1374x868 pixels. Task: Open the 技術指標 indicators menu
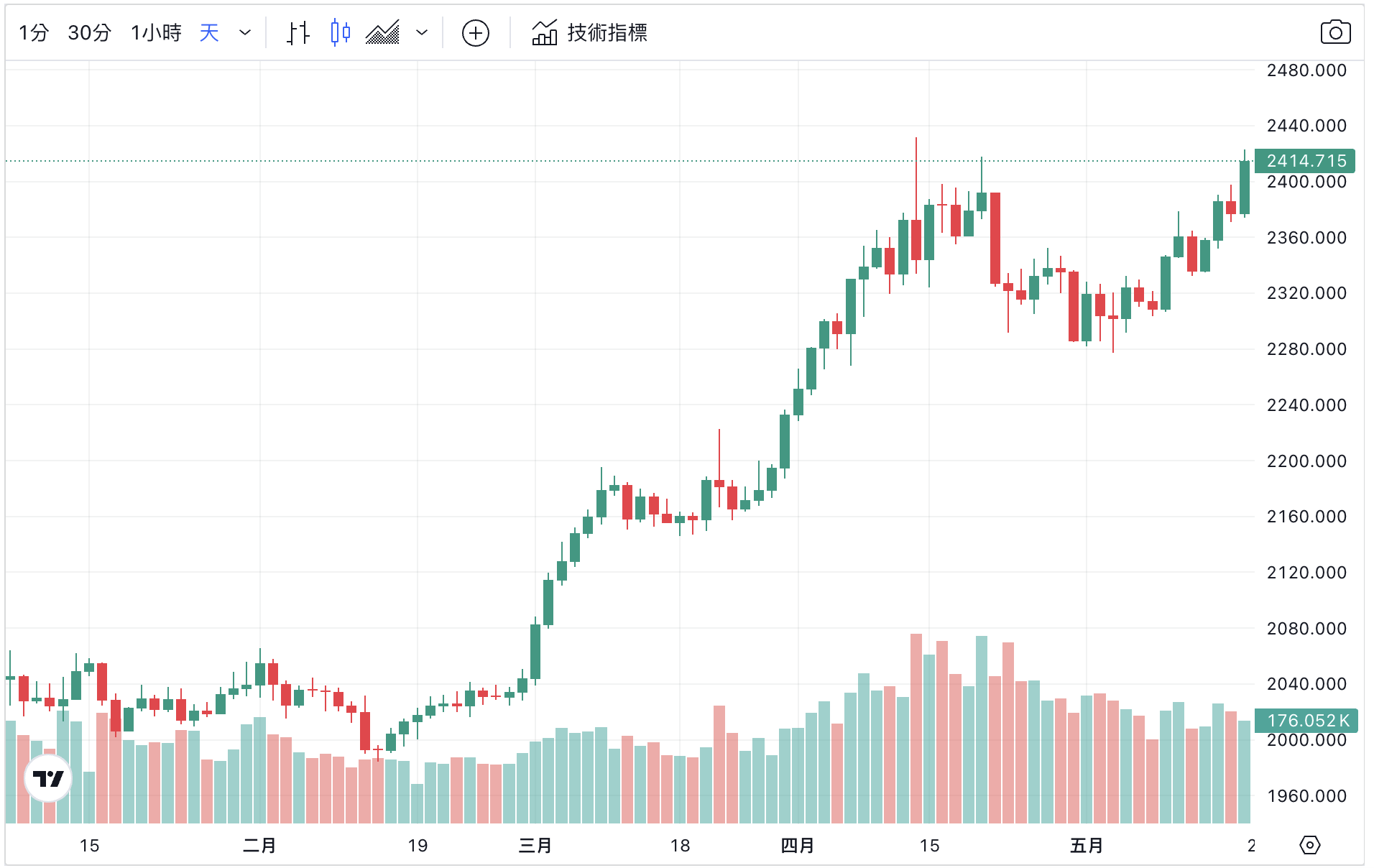590,33
